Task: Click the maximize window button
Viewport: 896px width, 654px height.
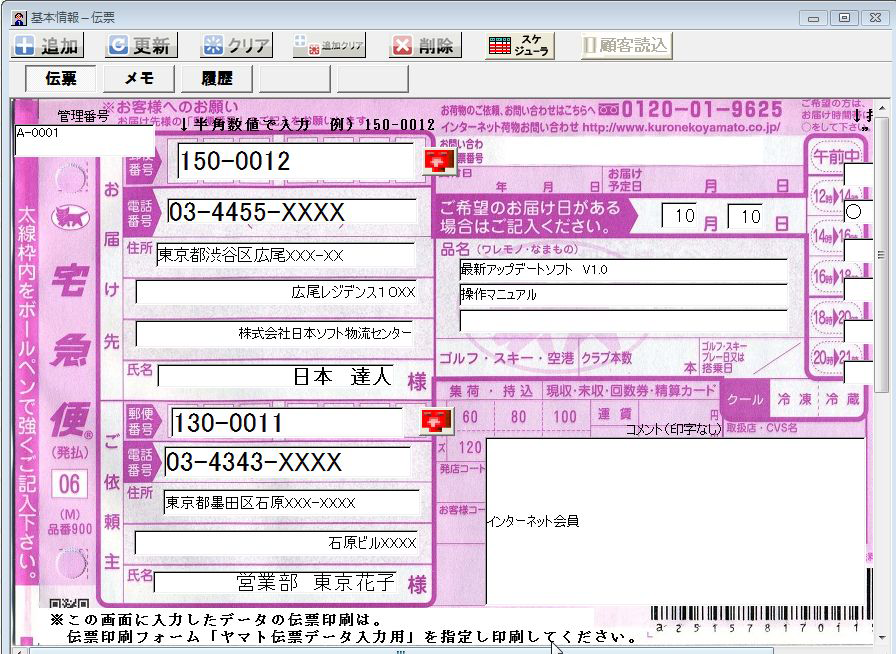Action: [844, 18]
